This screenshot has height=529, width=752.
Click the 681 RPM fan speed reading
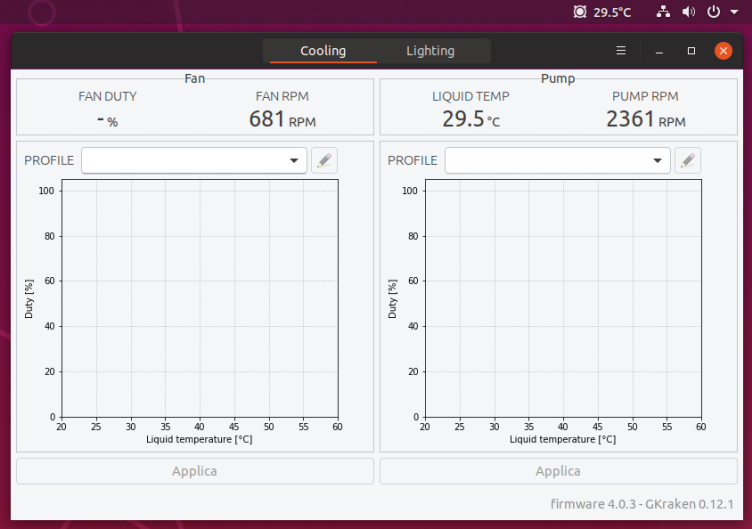point(279,120)
